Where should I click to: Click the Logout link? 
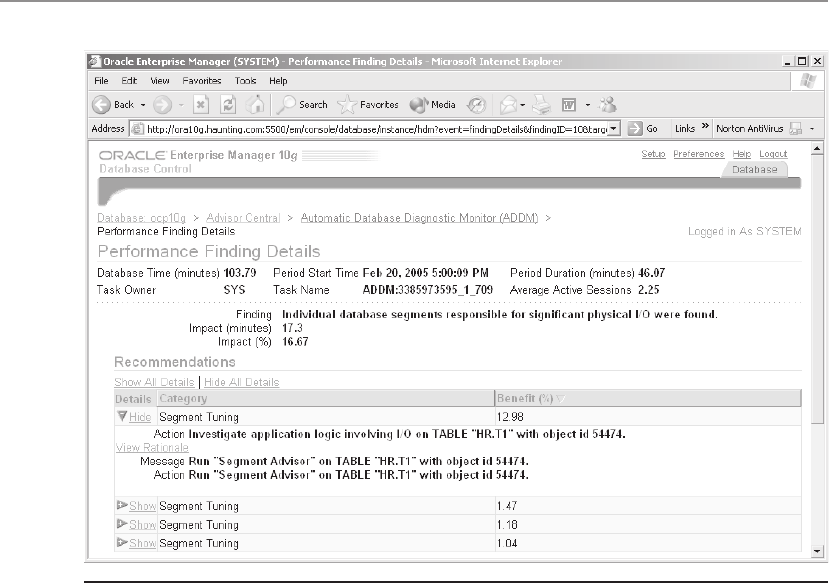pos(773,154)
